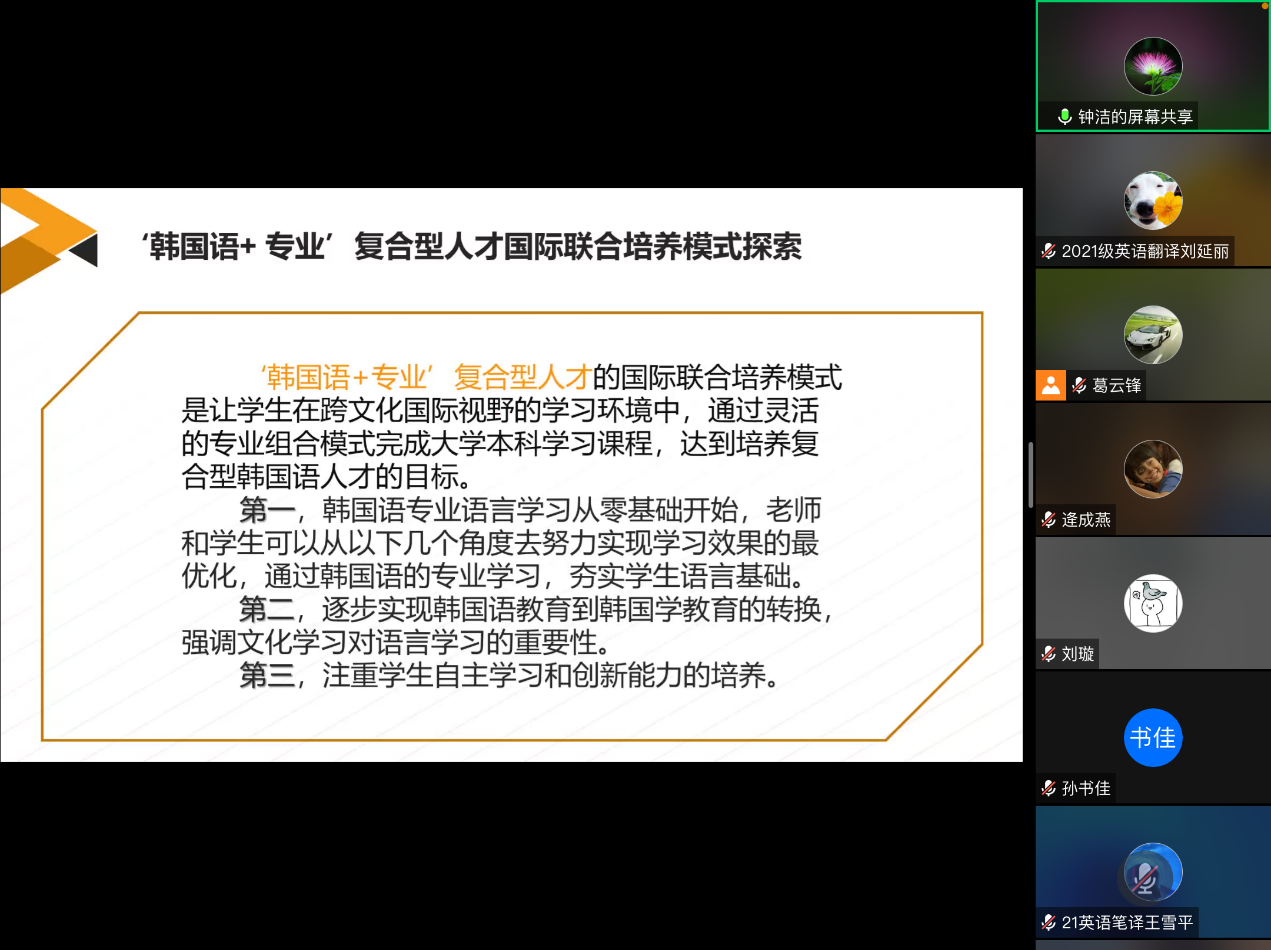
Task: Click the name label 2021级英语翻译刘延丽
Action: click(x=1145, y=251)
